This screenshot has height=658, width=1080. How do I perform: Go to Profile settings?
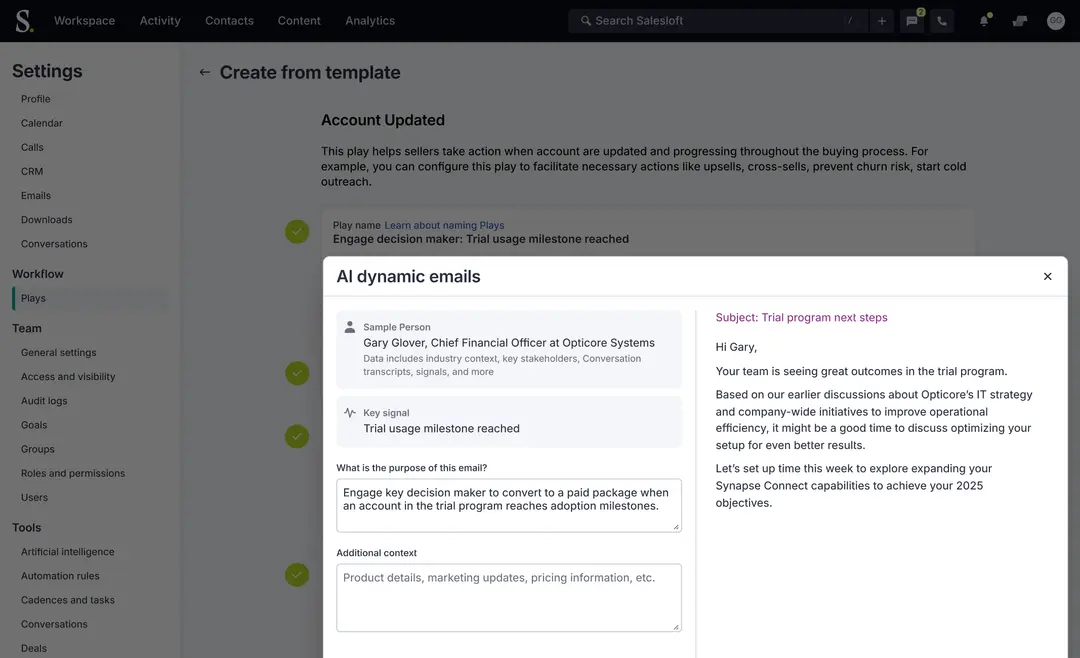point(36,99)
